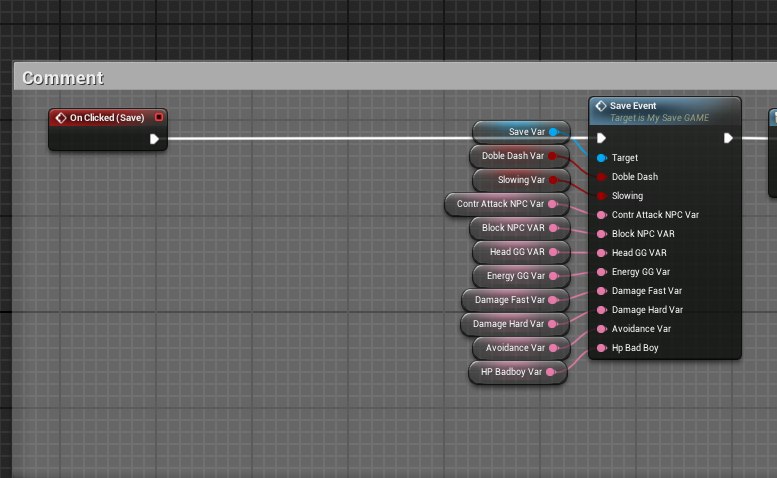Click the Contr Attack NPC Var input pin on Save Event
777x478 pixels.
point(601,215)
